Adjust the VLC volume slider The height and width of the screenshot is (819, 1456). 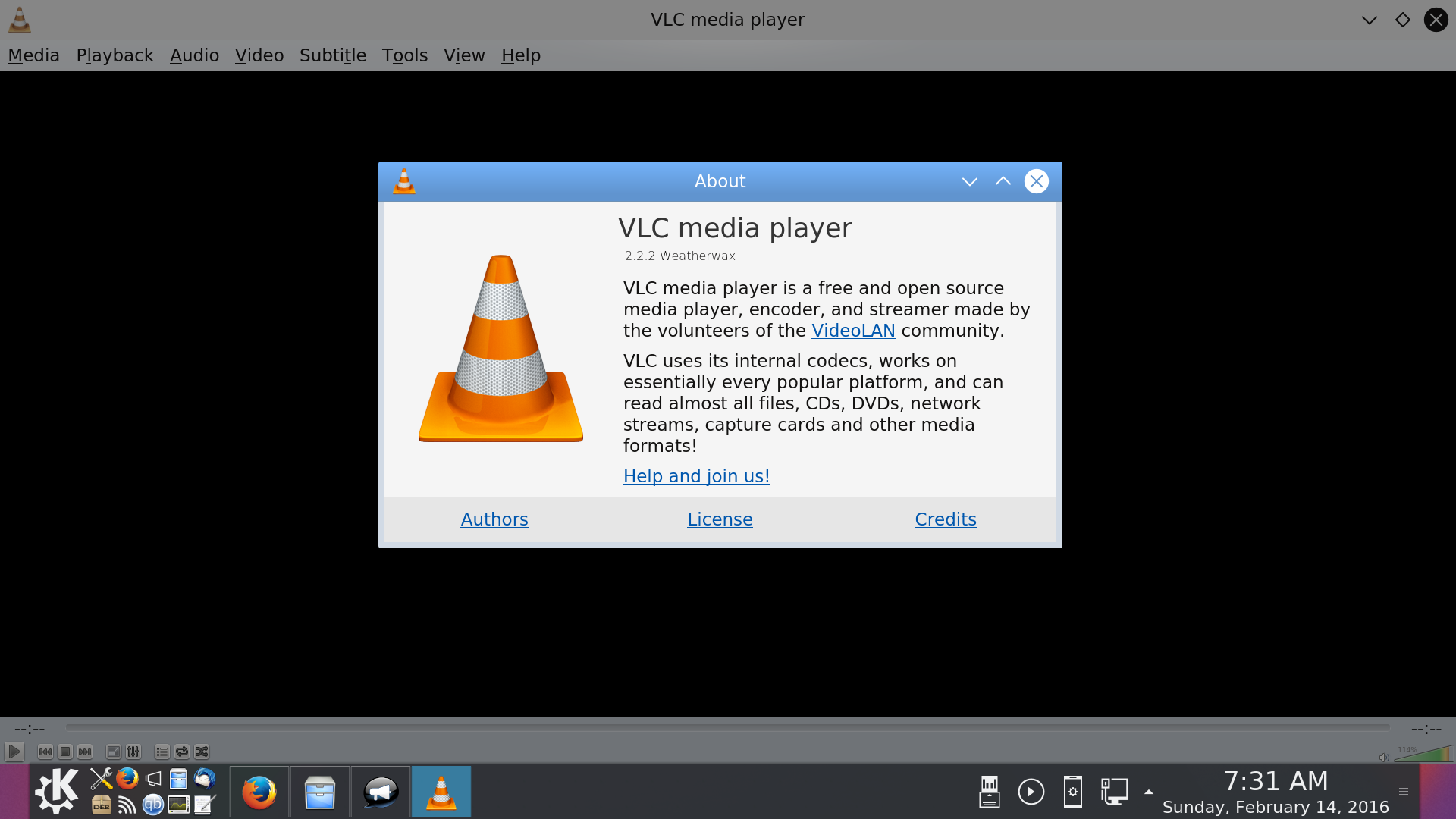(1424, 754)
